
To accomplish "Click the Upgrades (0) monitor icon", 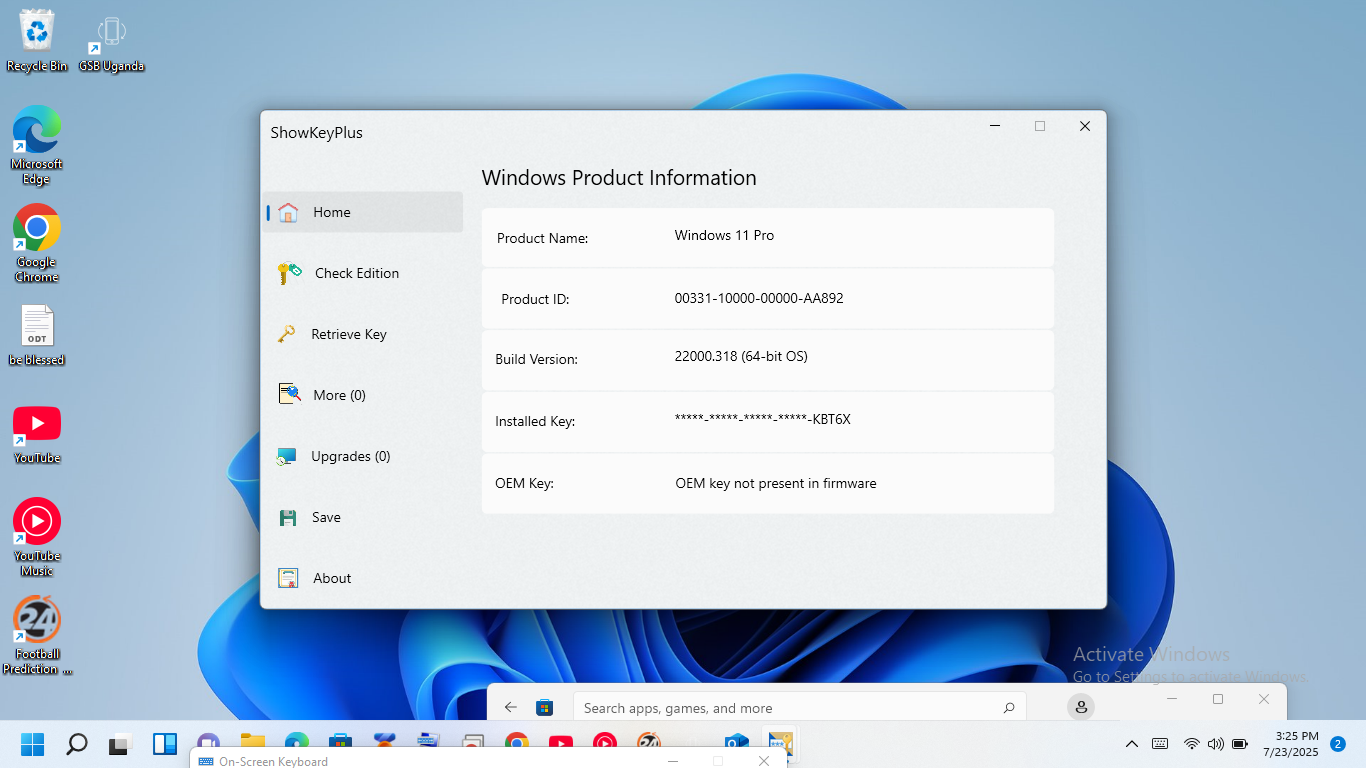I will [287, 456].
